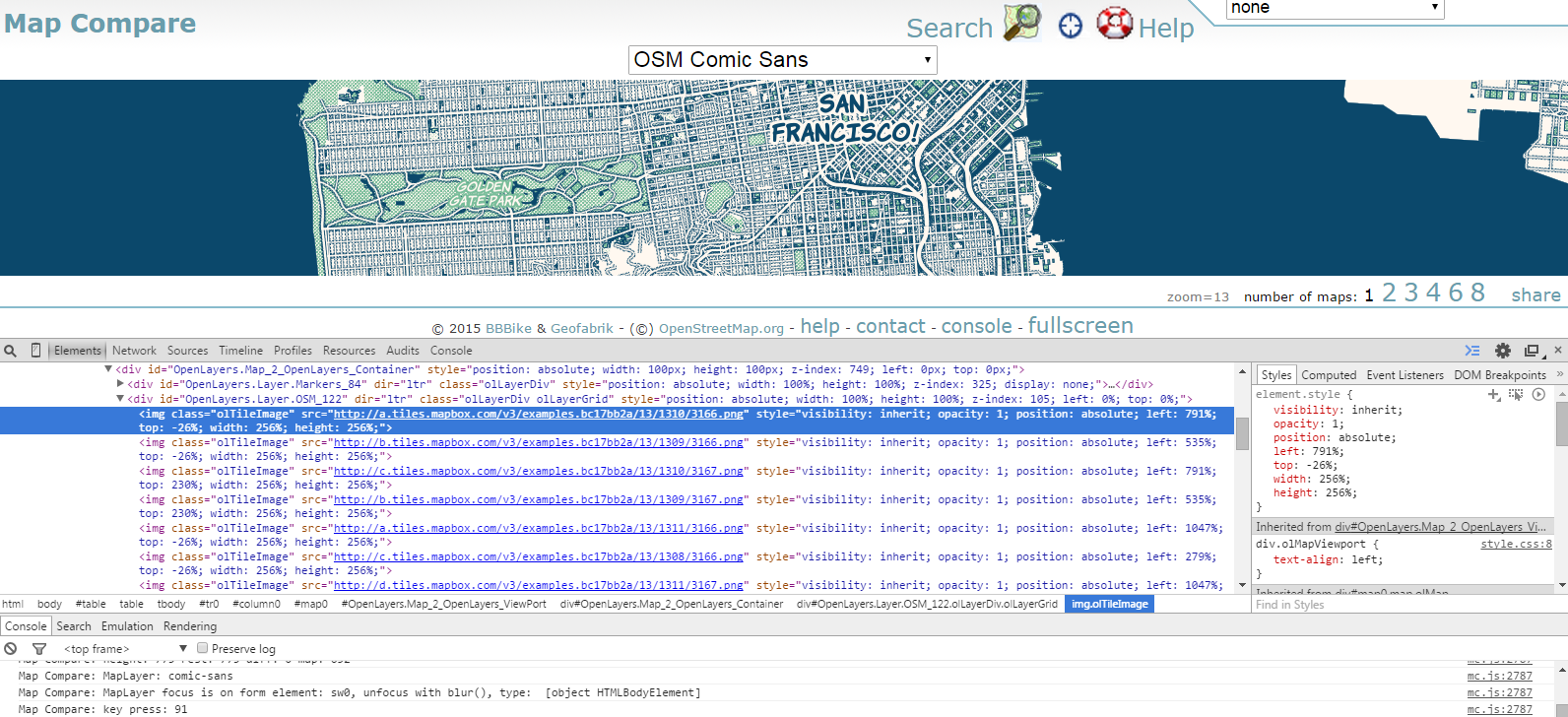
Task: Click the lifebuoy Help icon
Action: click(x=1114, y=23)
